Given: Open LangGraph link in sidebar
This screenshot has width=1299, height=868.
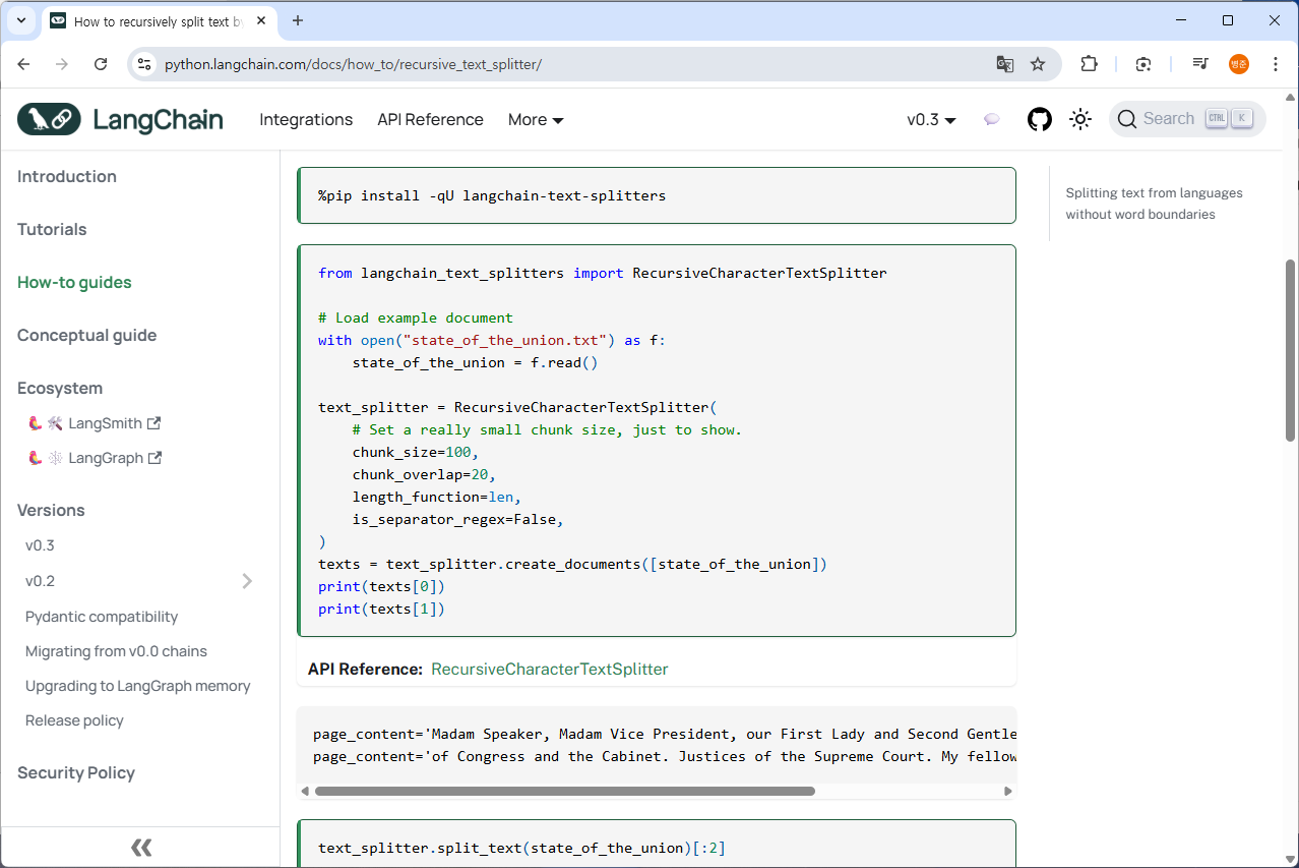Looking at the screenshot, I should click(x=106, y=458).
